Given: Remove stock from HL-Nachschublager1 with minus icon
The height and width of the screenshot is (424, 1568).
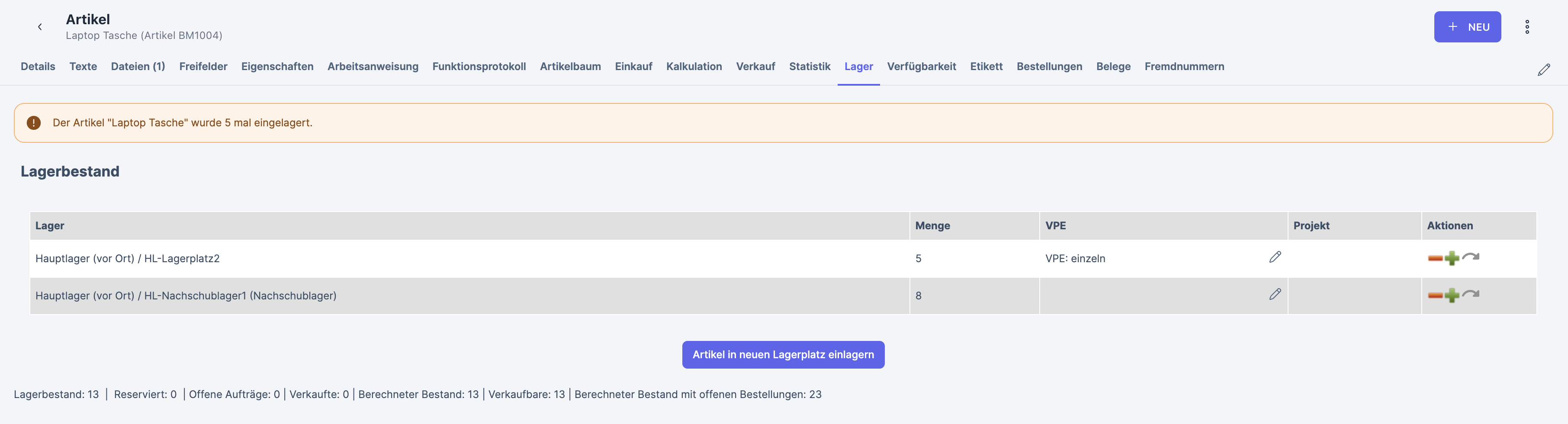Looking at the screenshot, I should click(1435, 296).
